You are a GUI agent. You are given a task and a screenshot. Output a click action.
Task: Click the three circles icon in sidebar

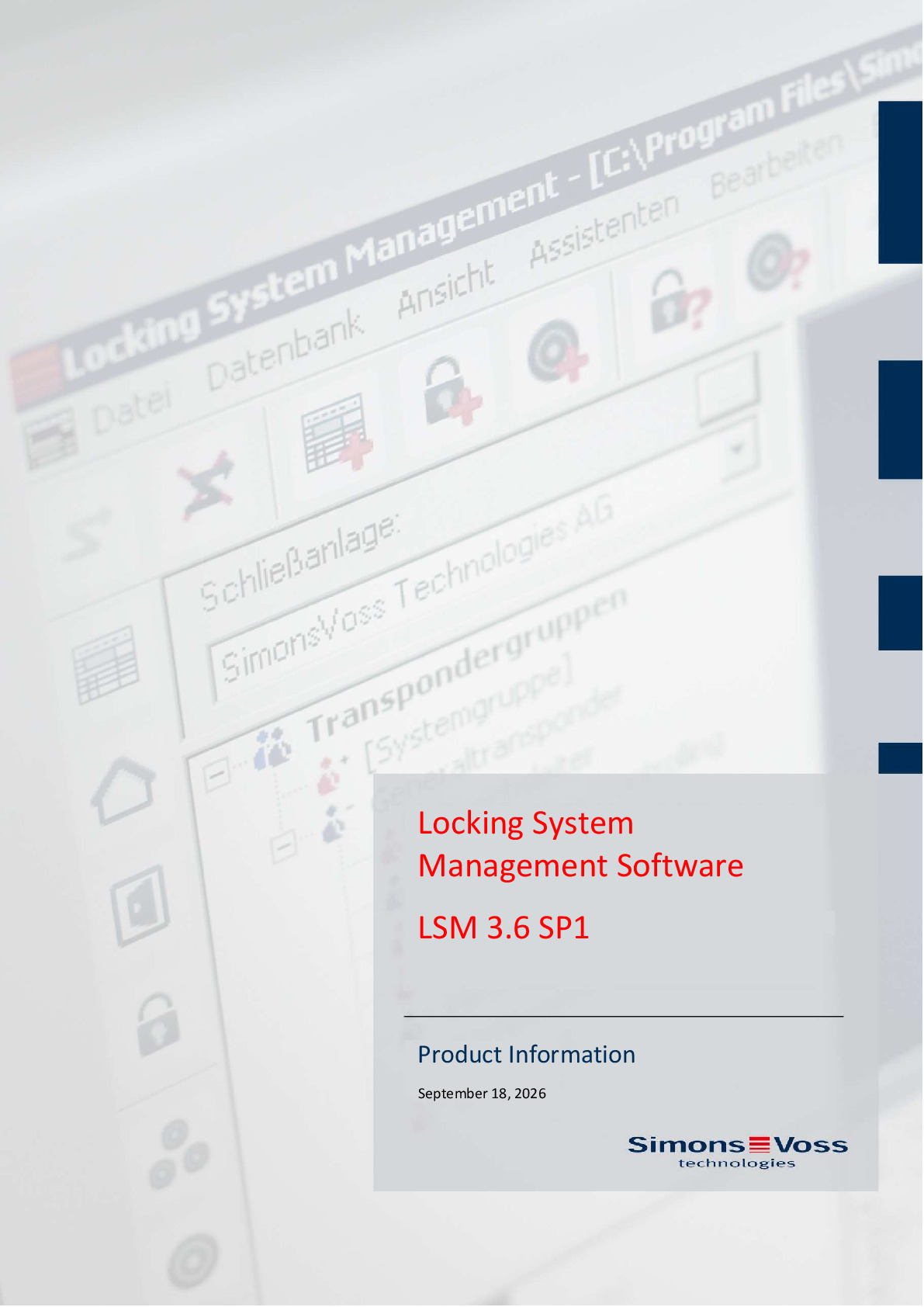178,1154
